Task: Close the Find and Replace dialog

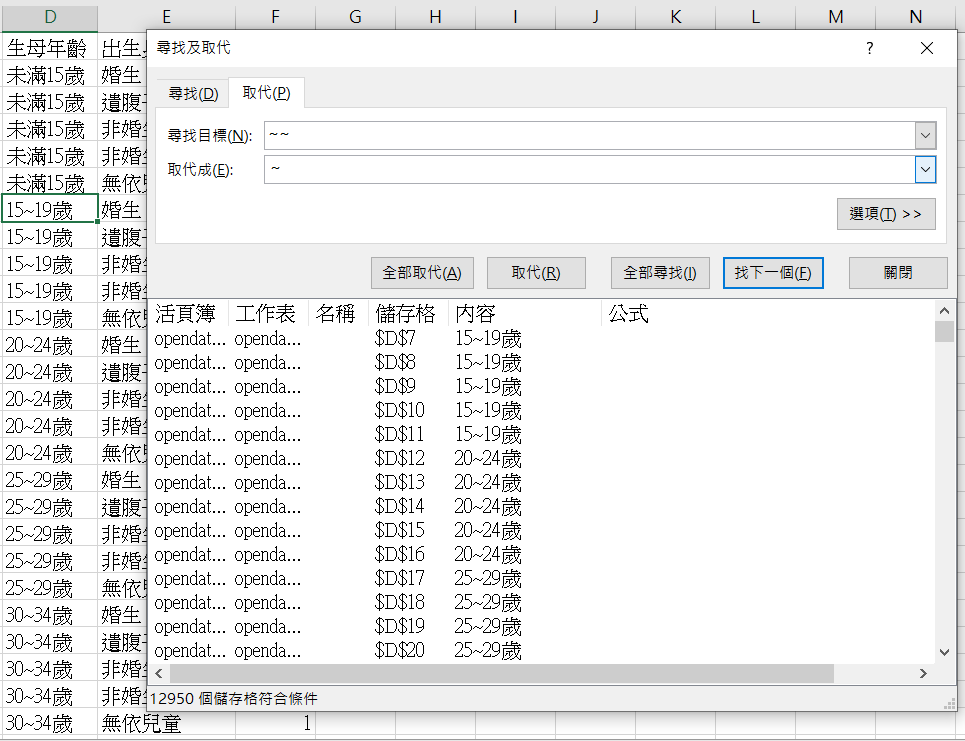Action: [x=926, y=48]
